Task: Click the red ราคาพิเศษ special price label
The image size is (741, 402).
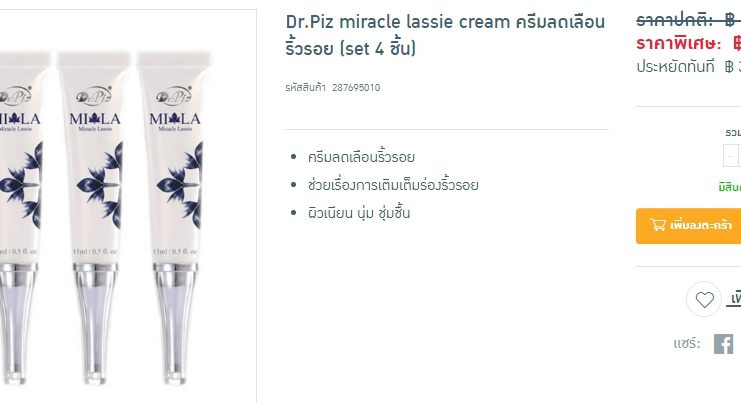Action: click(x=679, y=43)
